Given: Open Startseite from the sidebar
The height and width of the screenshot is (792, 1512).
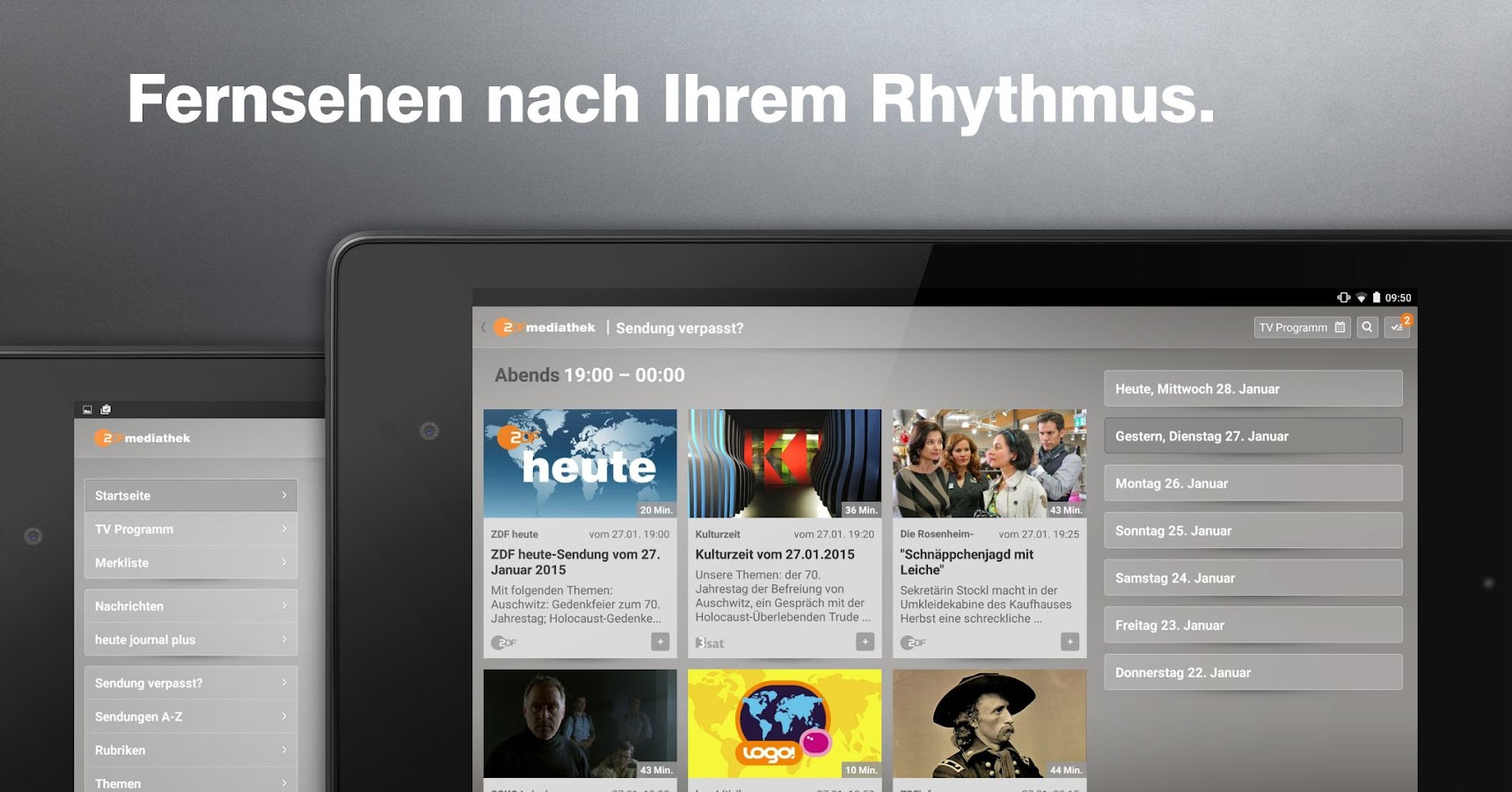Looking at the screenshot, I should tap(190, 495).
